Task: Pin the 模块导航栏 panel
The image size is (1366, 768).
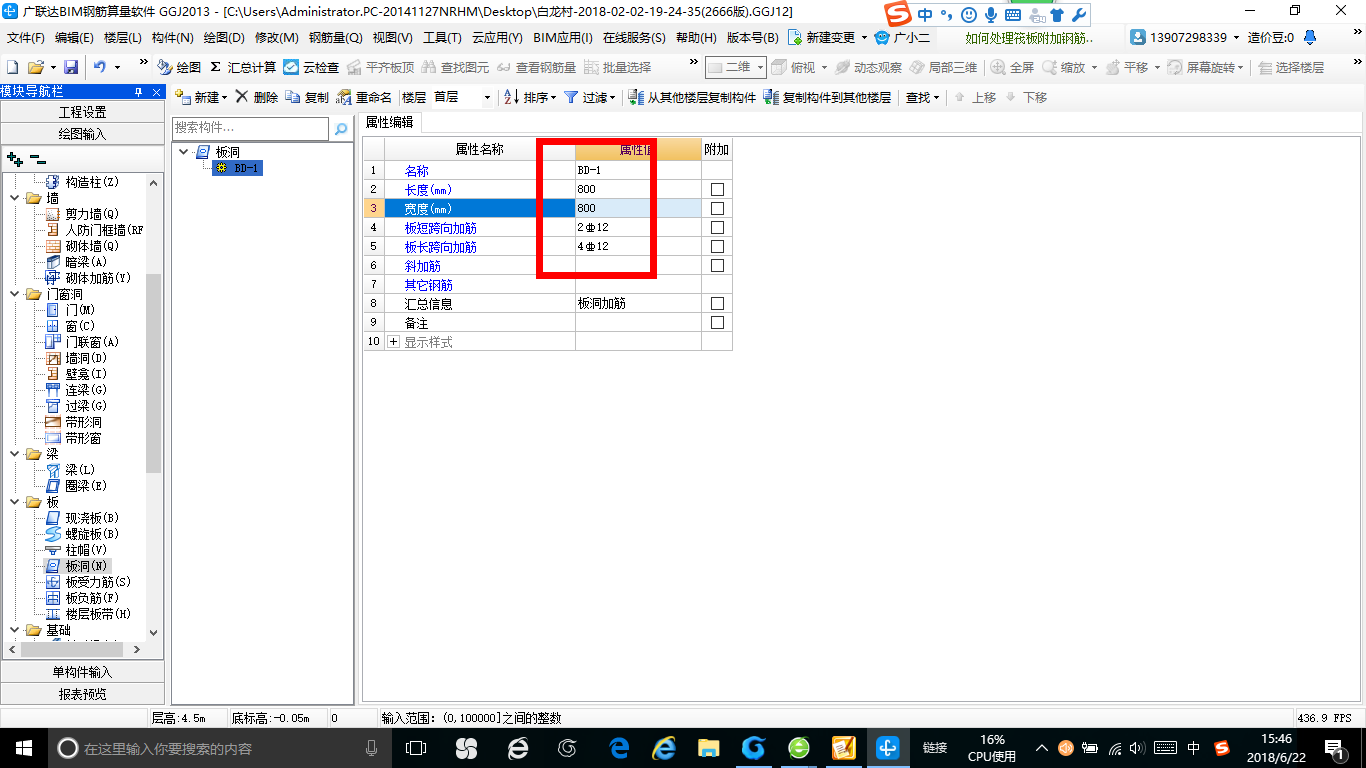Action: (138, 91)
